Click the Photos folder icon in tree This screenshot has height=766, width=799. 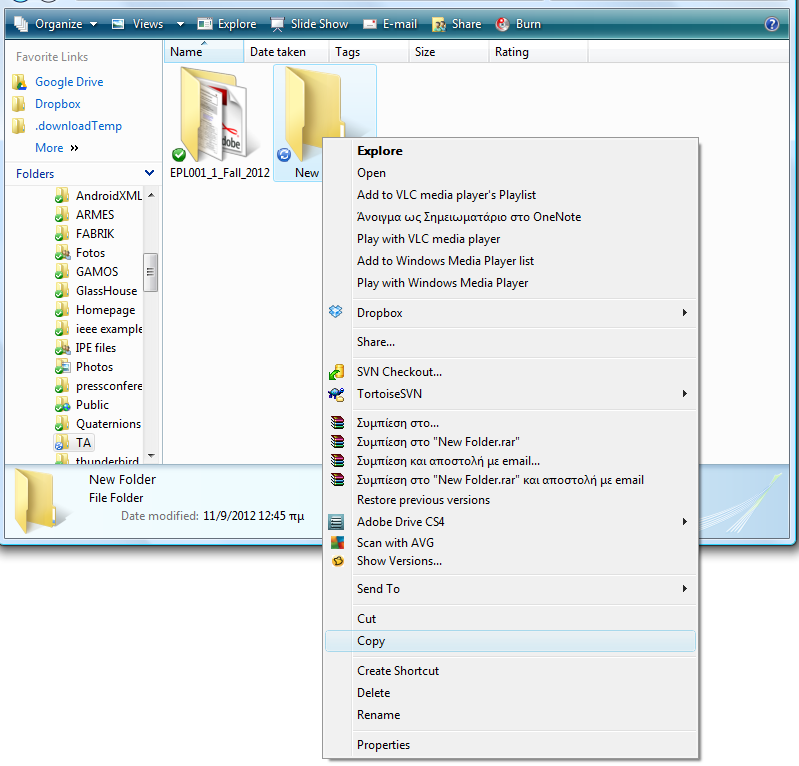point(63,367)
